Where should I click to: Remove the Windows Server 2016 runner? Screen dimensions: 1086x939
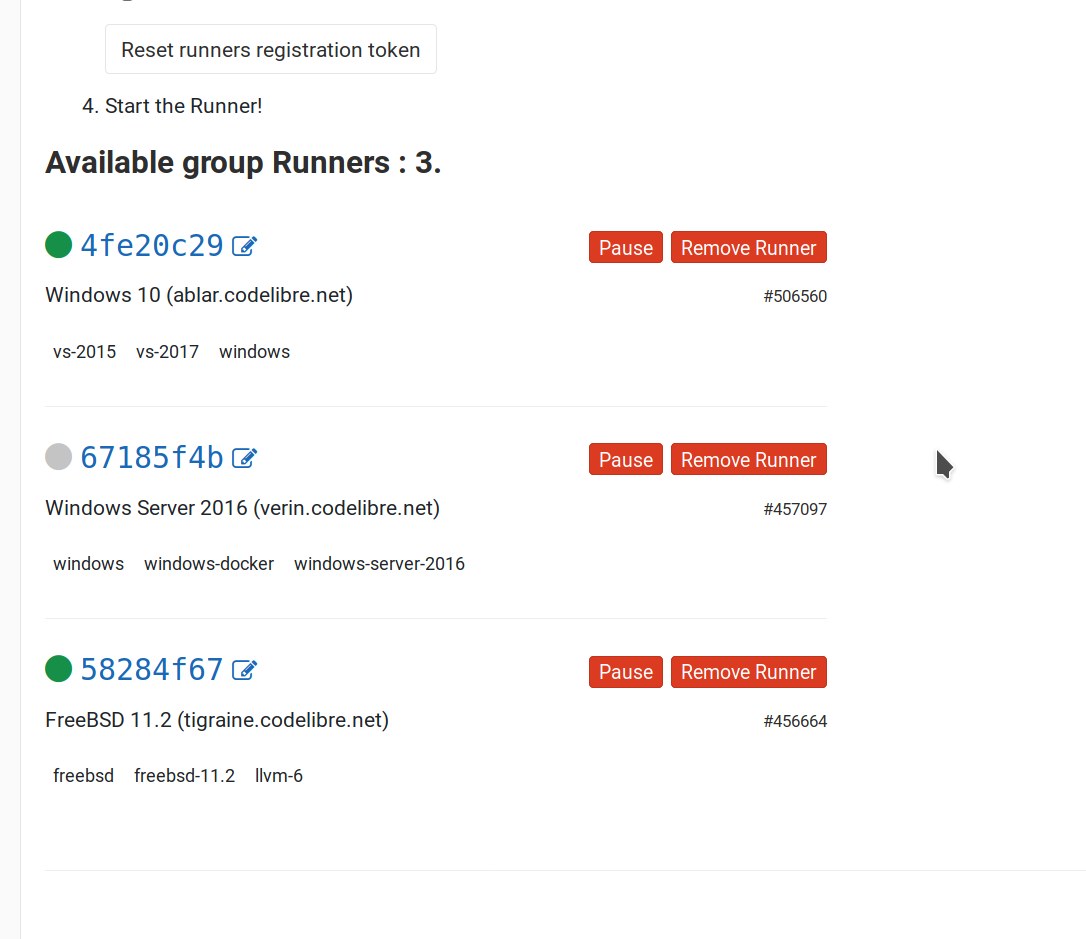pos(749,459)
